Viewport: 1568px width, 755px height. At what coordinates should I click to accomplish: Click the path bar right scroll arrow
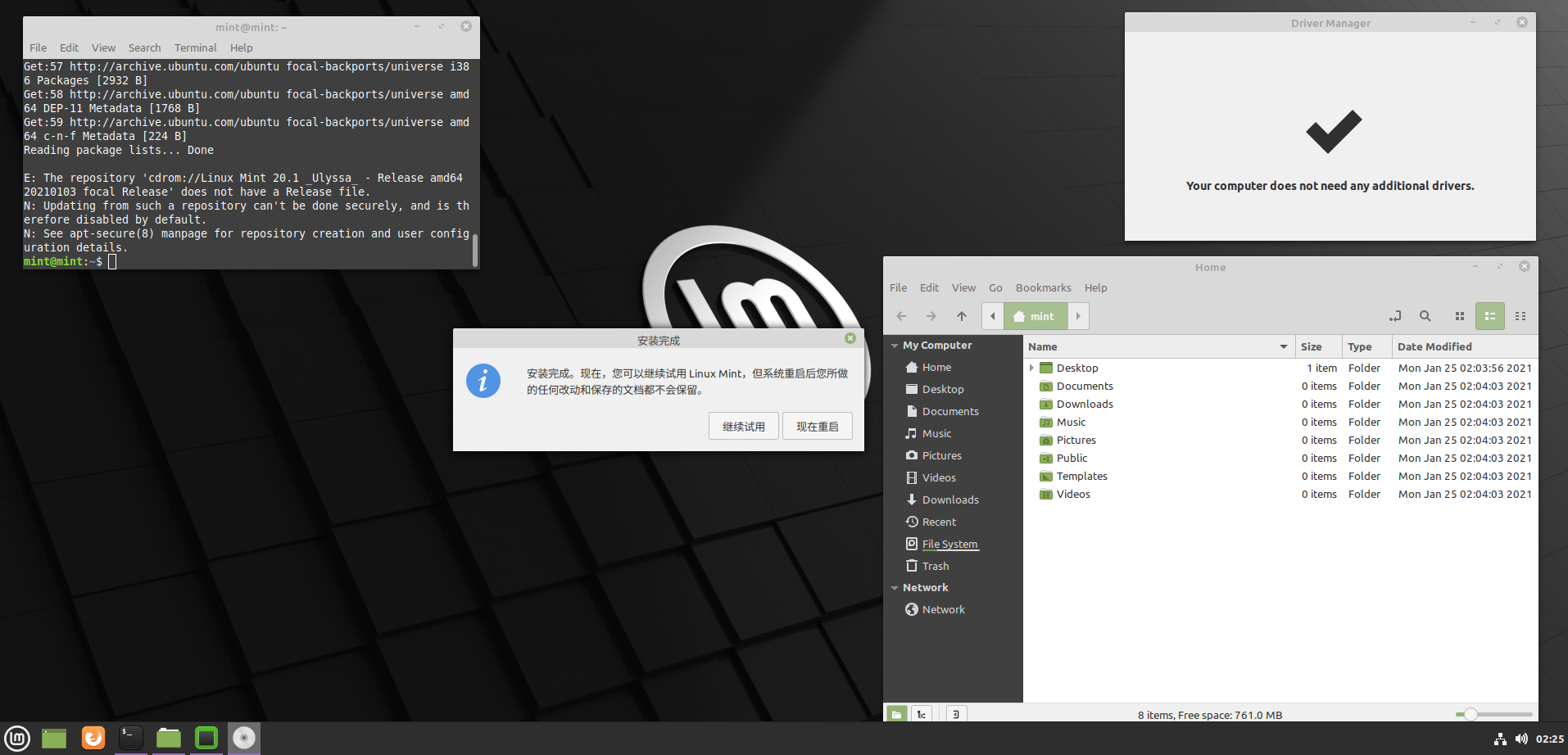[1078, 316]
